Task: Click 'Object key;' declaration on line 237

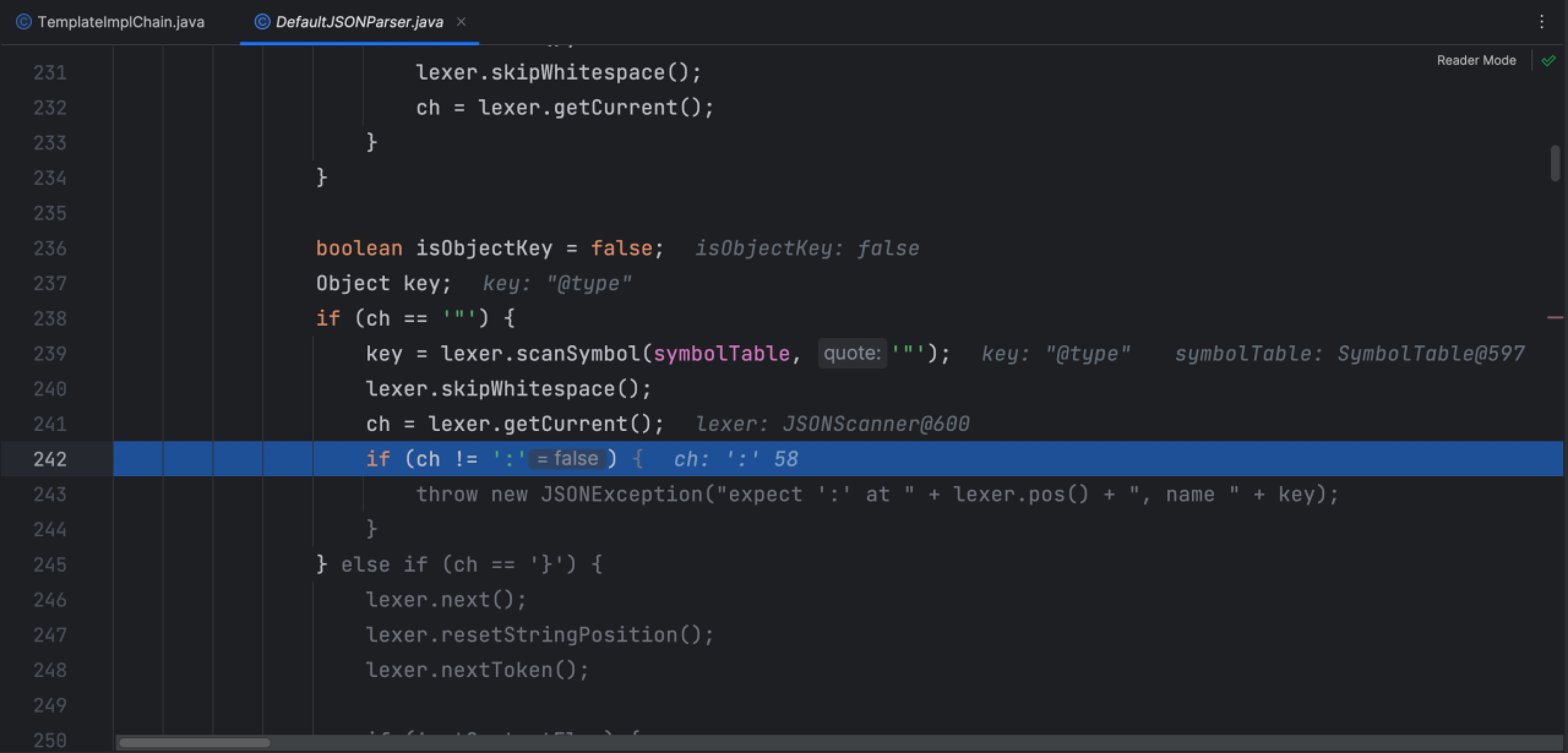Action: pyautogui.click(x=383, y=283)
